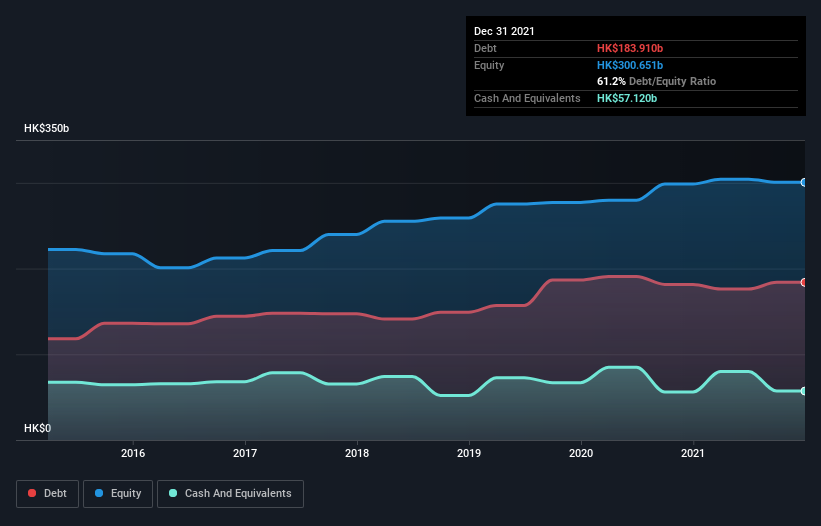Image resolution: width=821 pixels, height=526 pixels.
Task: Select the blue Equity endpoint marker
Action: pos(804,182)
